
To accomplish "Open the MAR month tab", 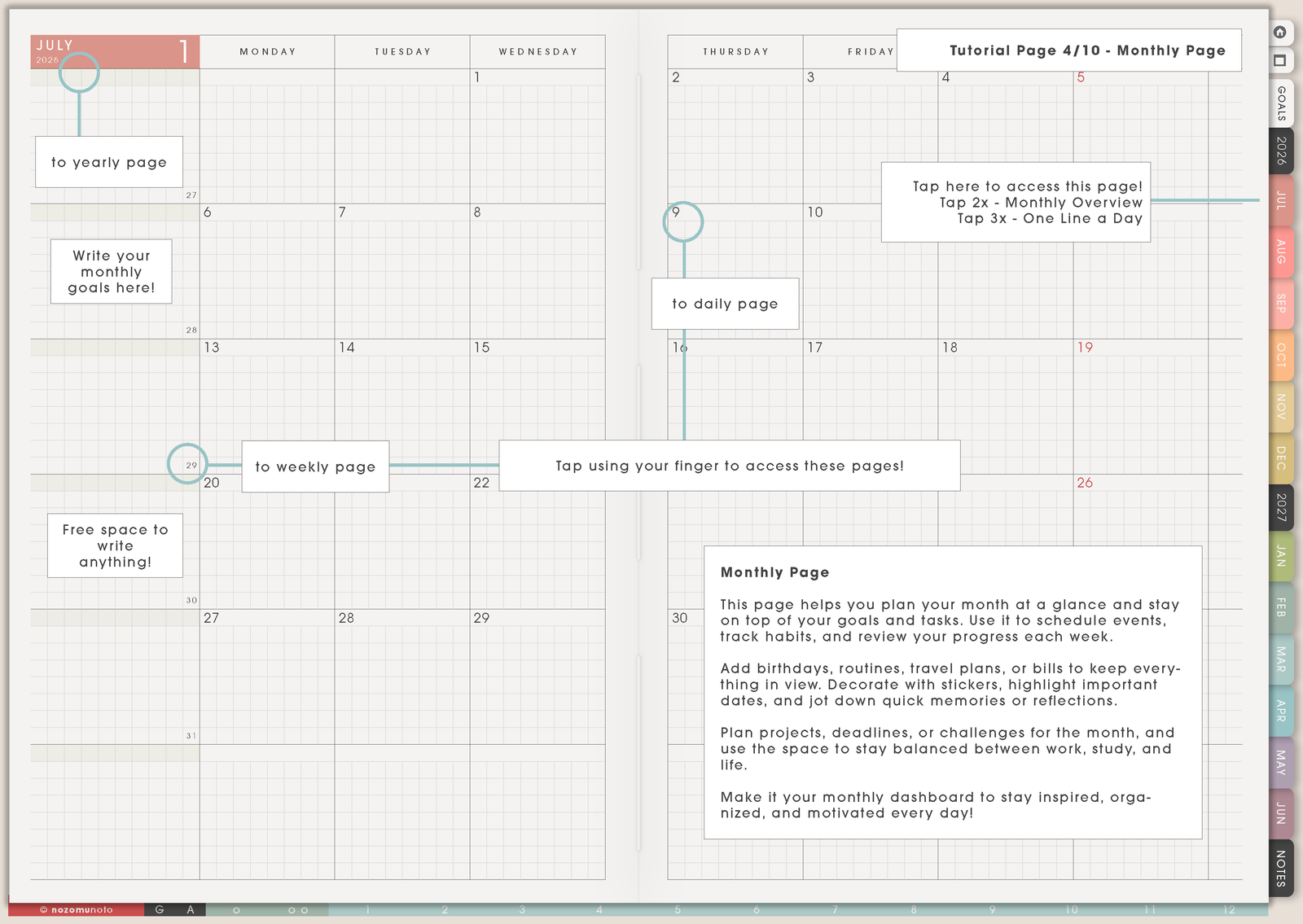I will (x=1281, y=659).
